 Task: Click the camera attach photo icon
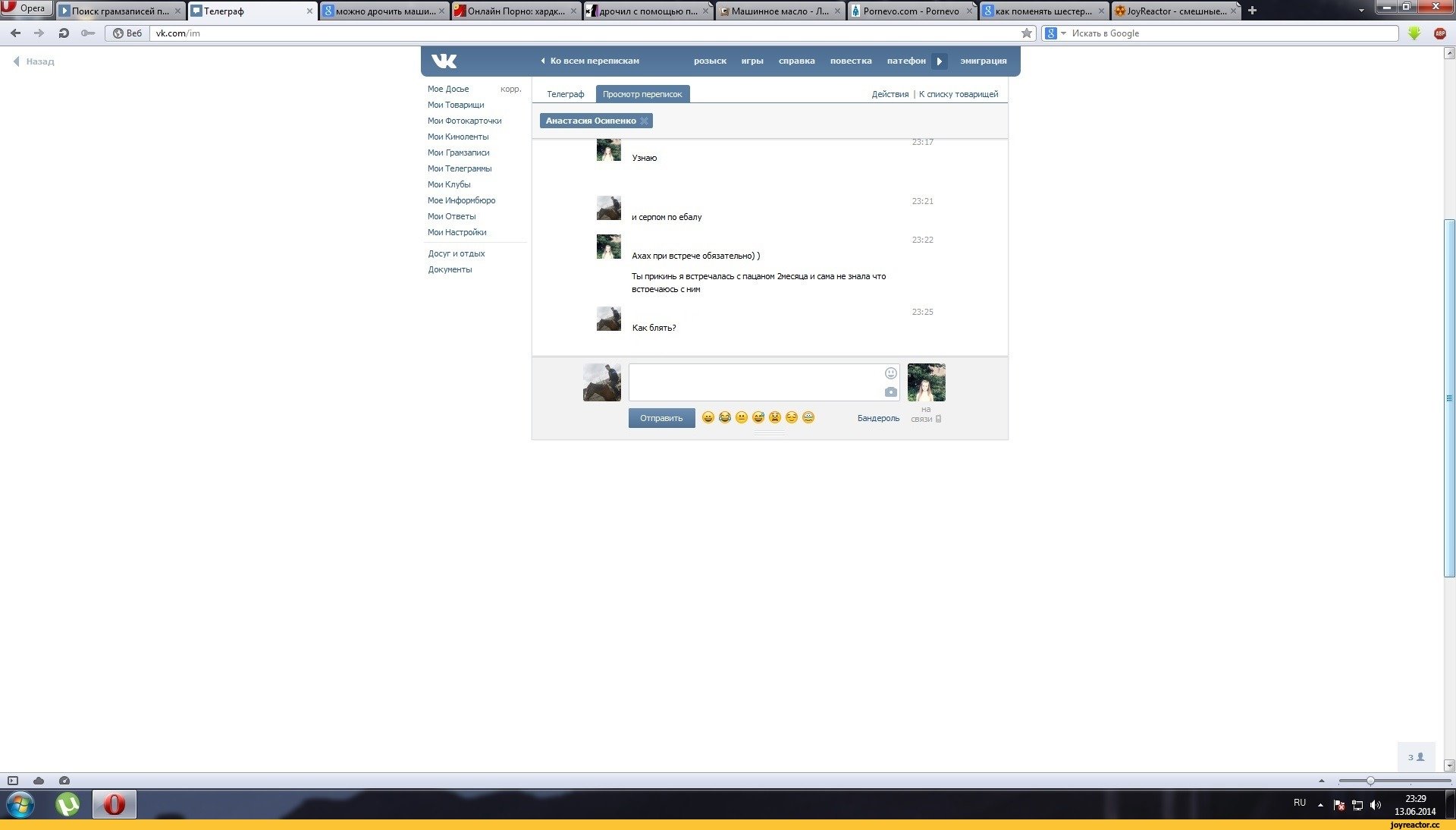click(x=891, y=392)
